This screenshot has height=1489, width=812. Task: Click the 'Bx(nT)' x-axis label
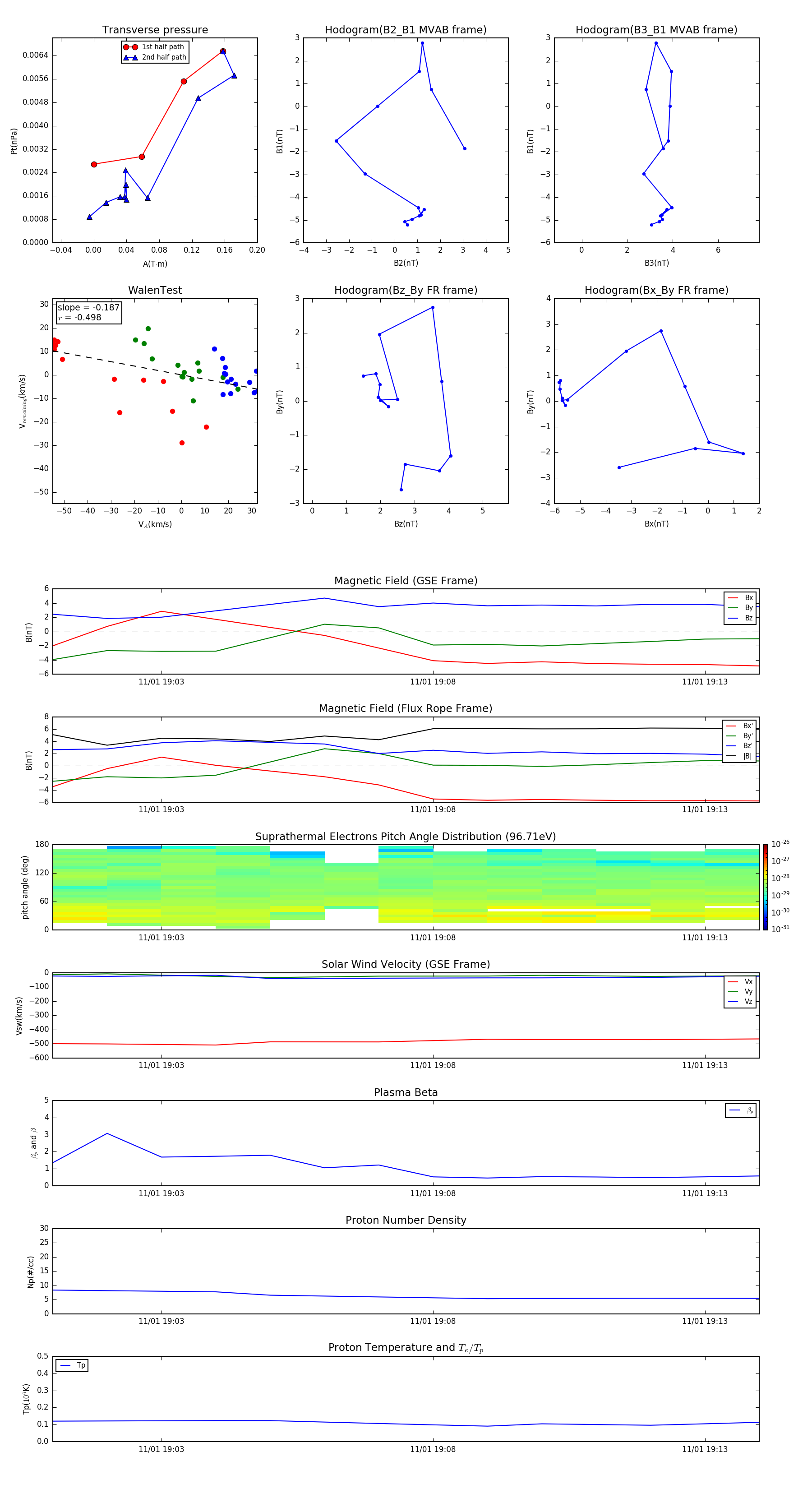(656, 524)
